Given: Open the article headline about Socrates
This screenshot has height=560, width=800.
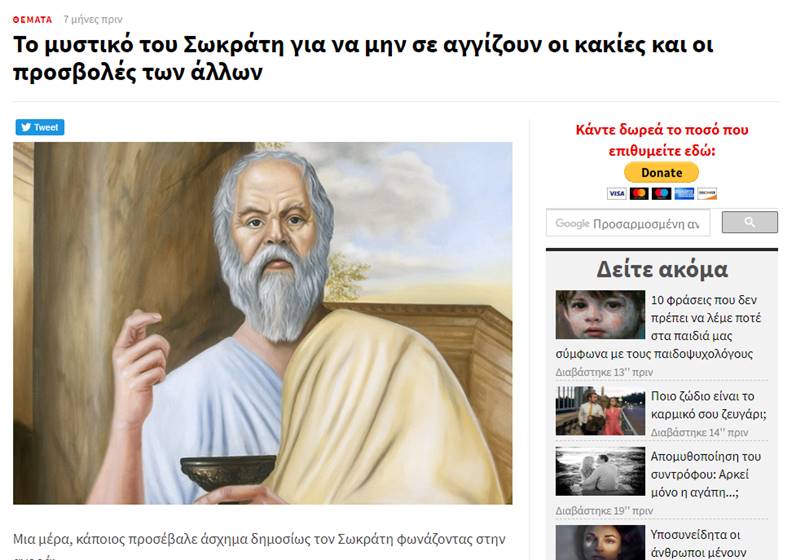Looking at the screenshot, I should 363,58.
